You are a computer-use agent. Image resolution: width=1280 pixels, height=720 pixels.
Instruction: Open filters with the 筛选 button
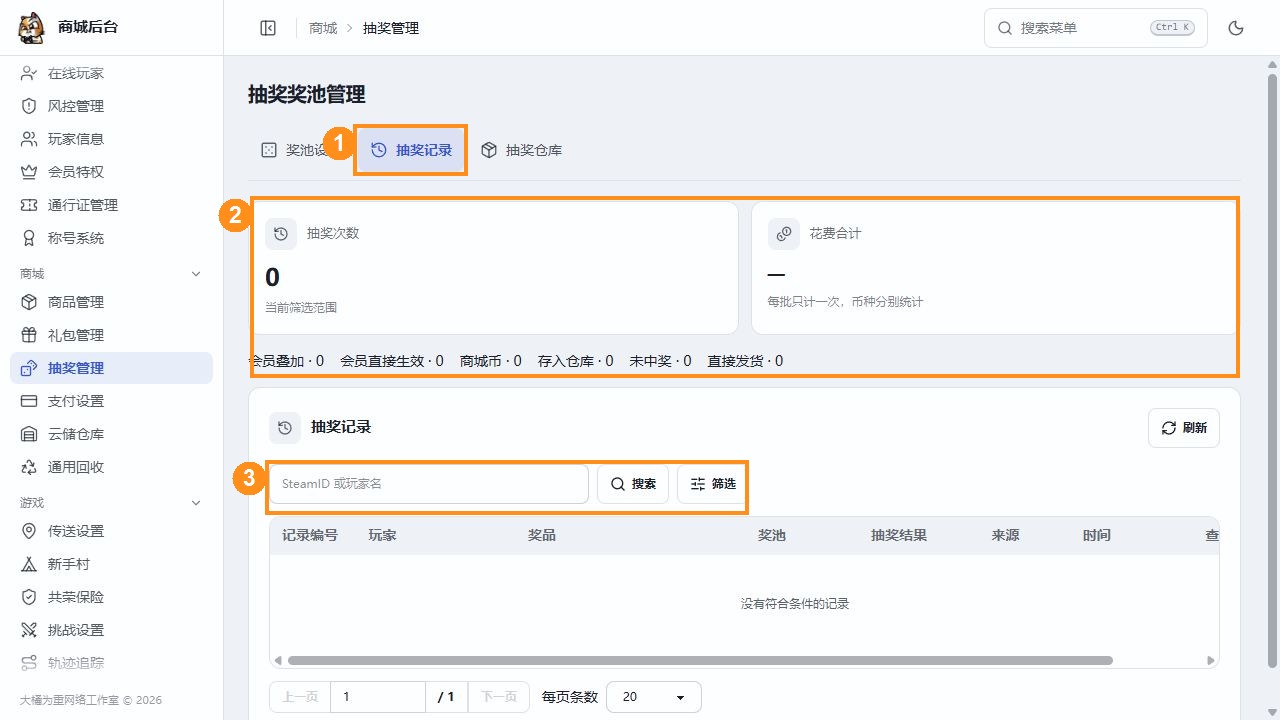click(x=712, y=484)
